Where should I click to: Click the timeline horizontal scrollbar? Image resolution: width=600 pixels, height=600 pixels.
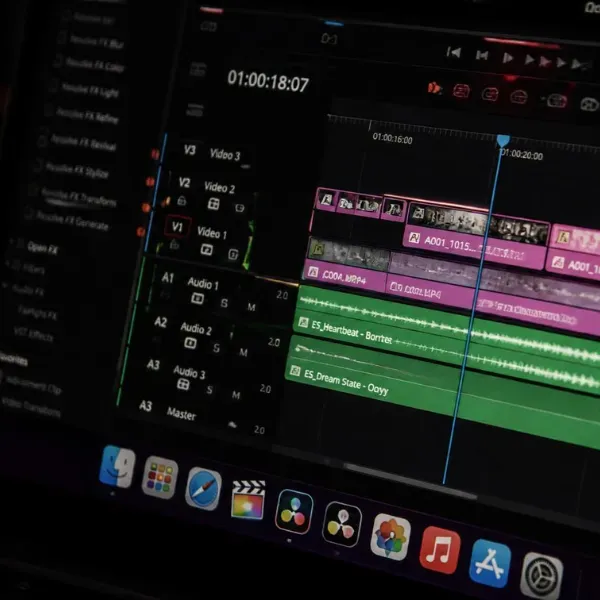[409, 481]
